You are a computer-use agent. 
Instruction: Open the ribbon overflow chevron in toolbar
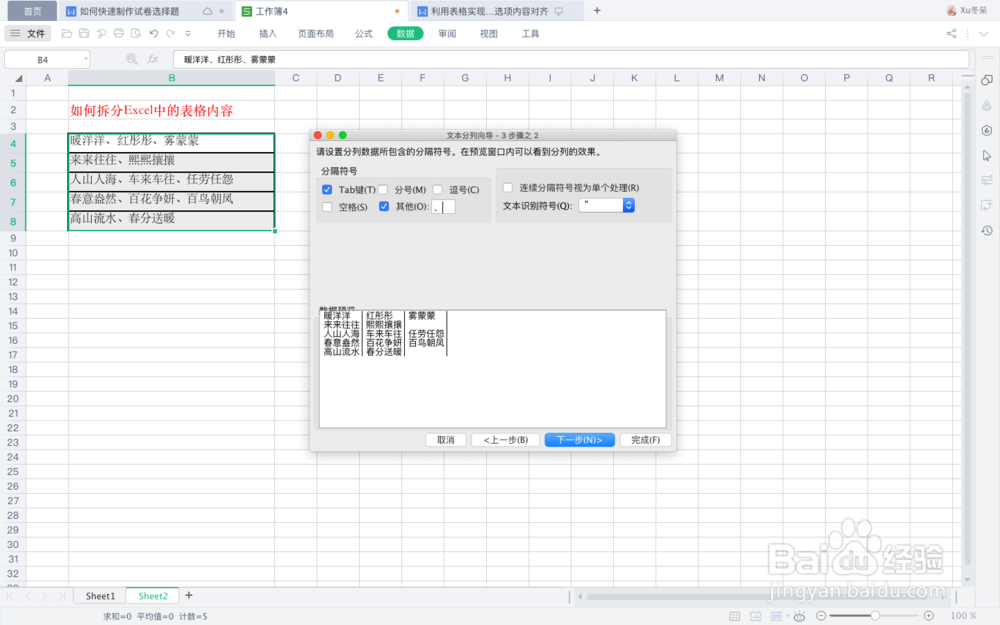187,33
